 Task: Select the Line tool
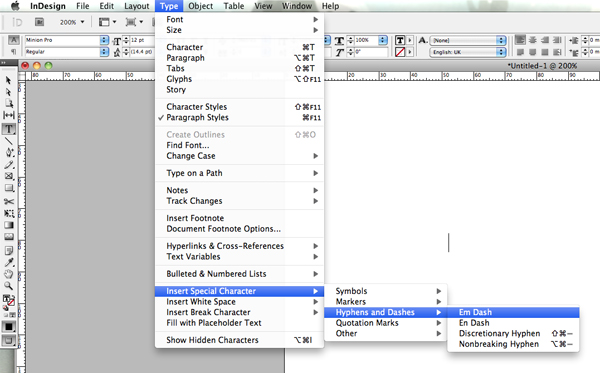[8, 141]
